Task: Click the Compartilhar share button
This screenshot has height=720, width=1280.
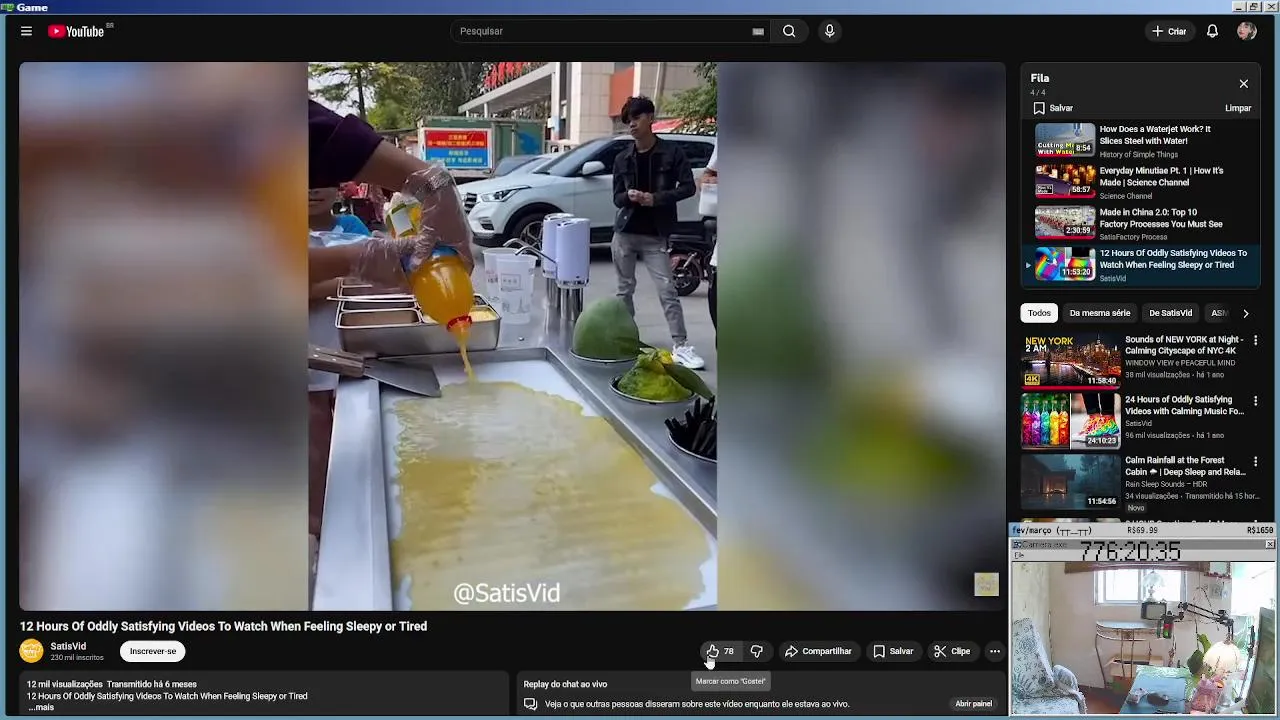Action: [x=818, y=651]
